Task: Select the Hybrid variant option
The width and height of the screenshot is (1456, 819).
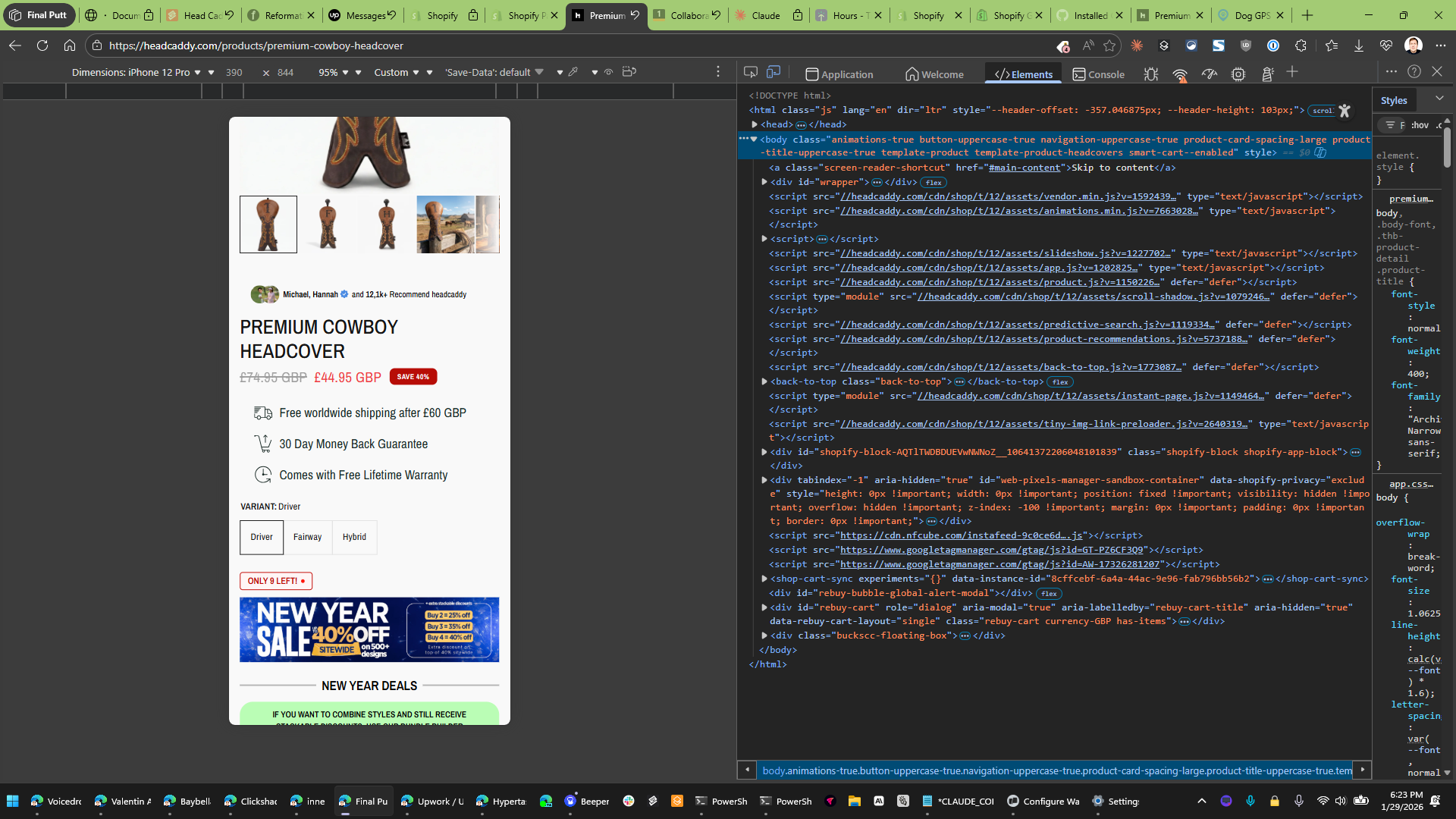Action: pos(354,537)
